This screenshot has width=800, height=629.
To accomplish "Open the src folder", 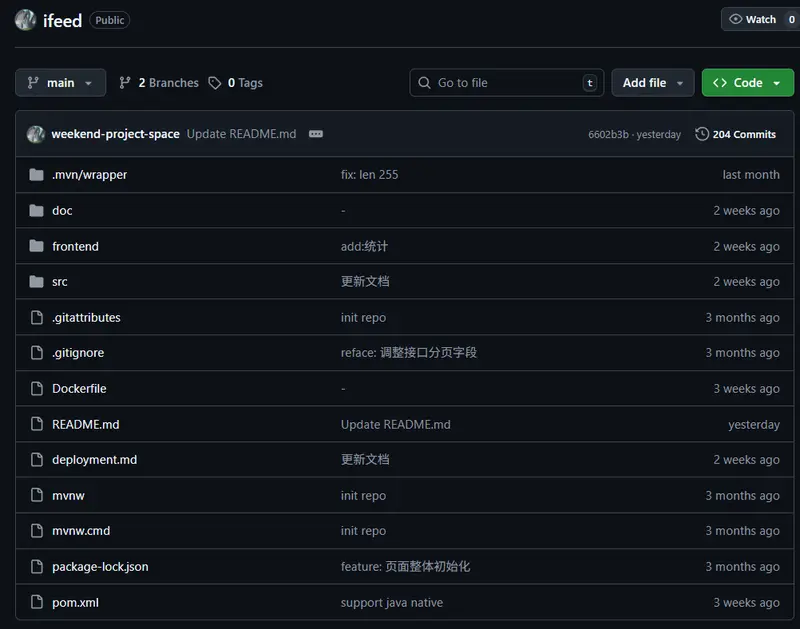I will 60,282.
